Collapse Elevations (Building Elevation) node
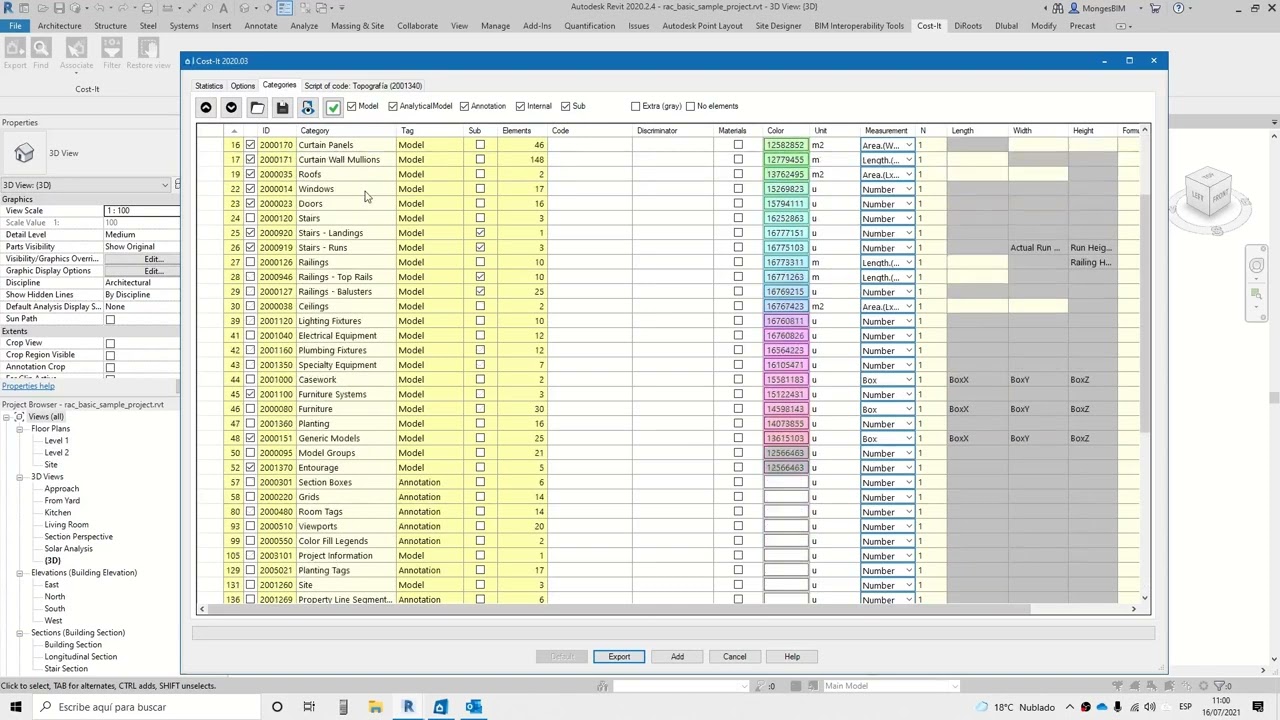1280x720 pixels. coord(19,573)
